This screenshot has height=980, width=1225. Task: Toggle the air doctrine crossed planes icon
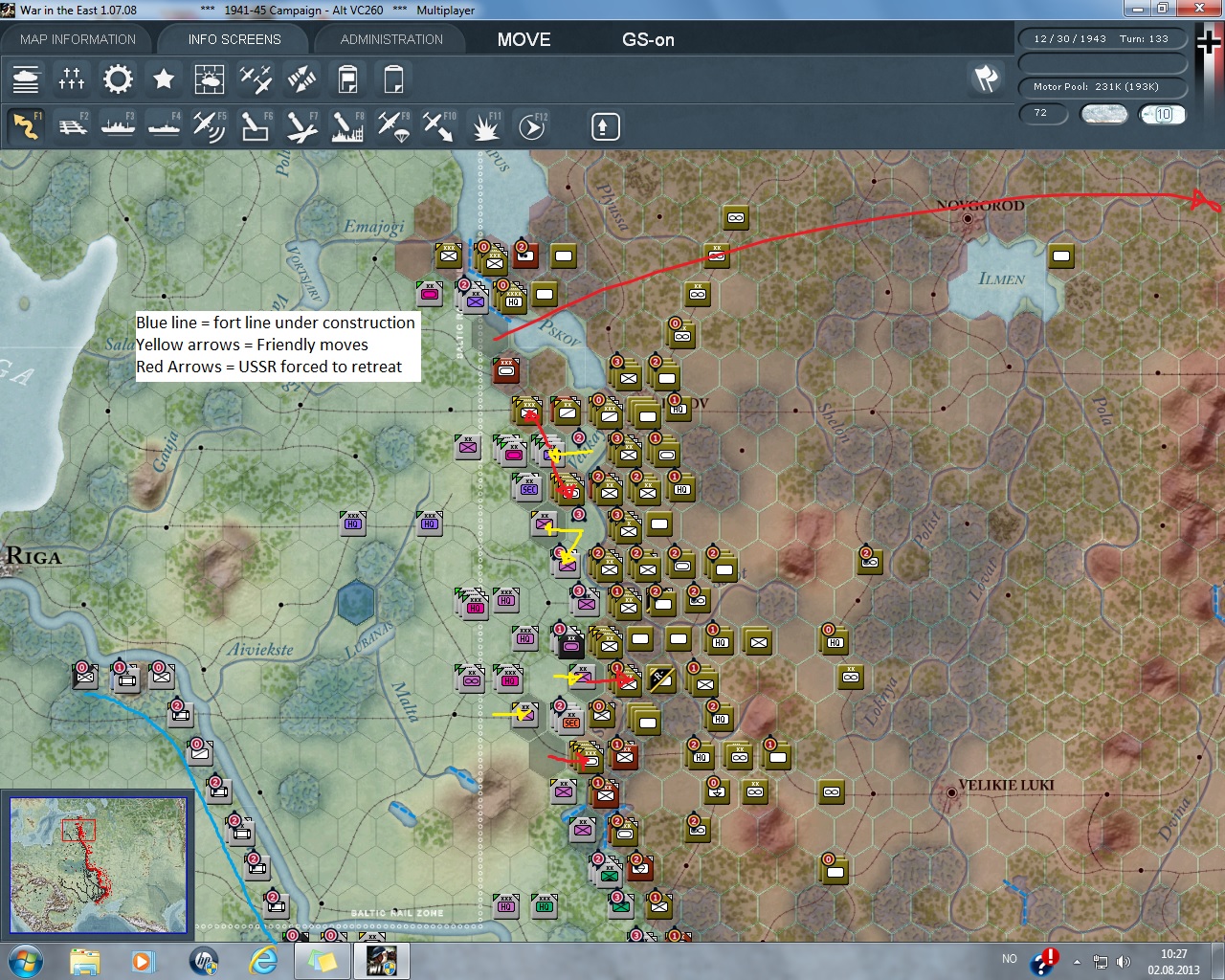[x=255, y=78]
